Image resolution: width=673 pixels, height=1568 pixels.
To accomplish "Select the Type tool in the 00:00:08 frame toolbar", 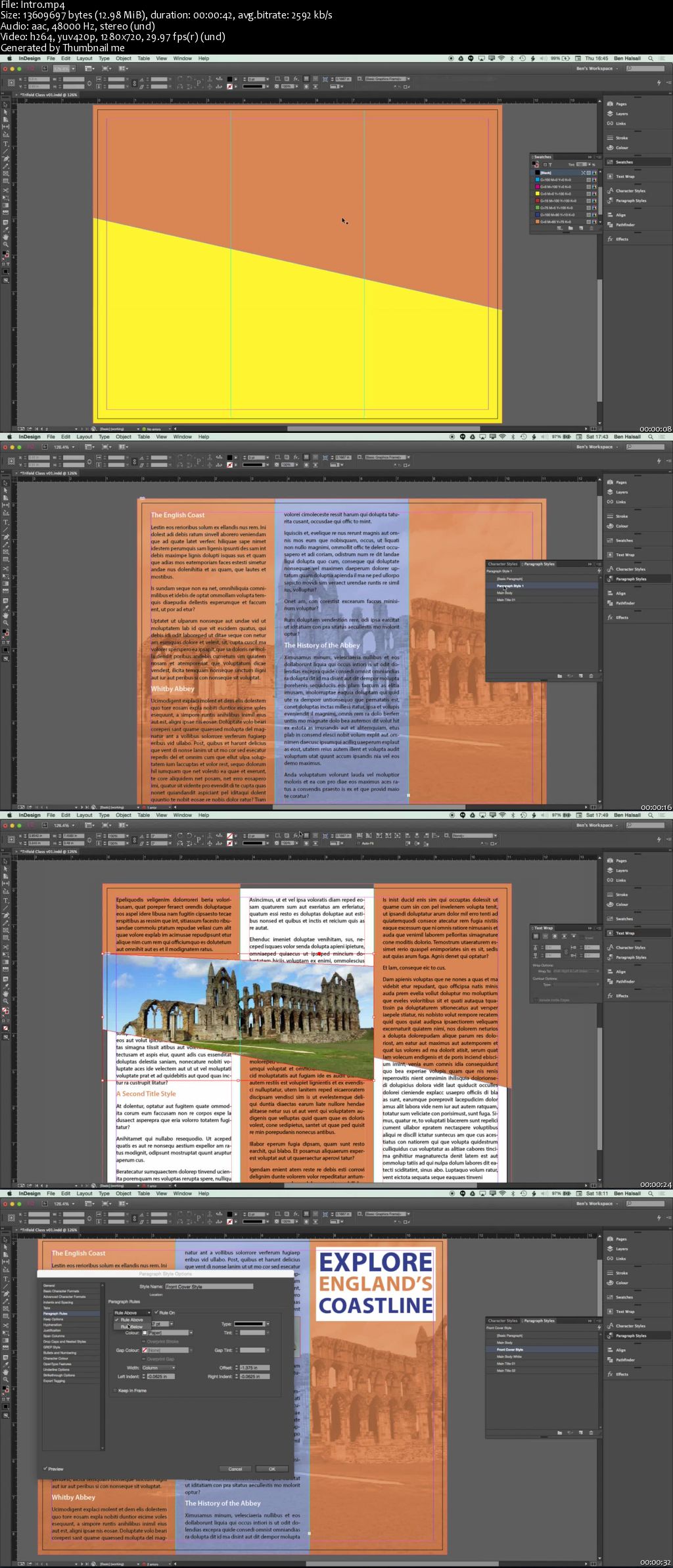I will (x=6, y=144).
